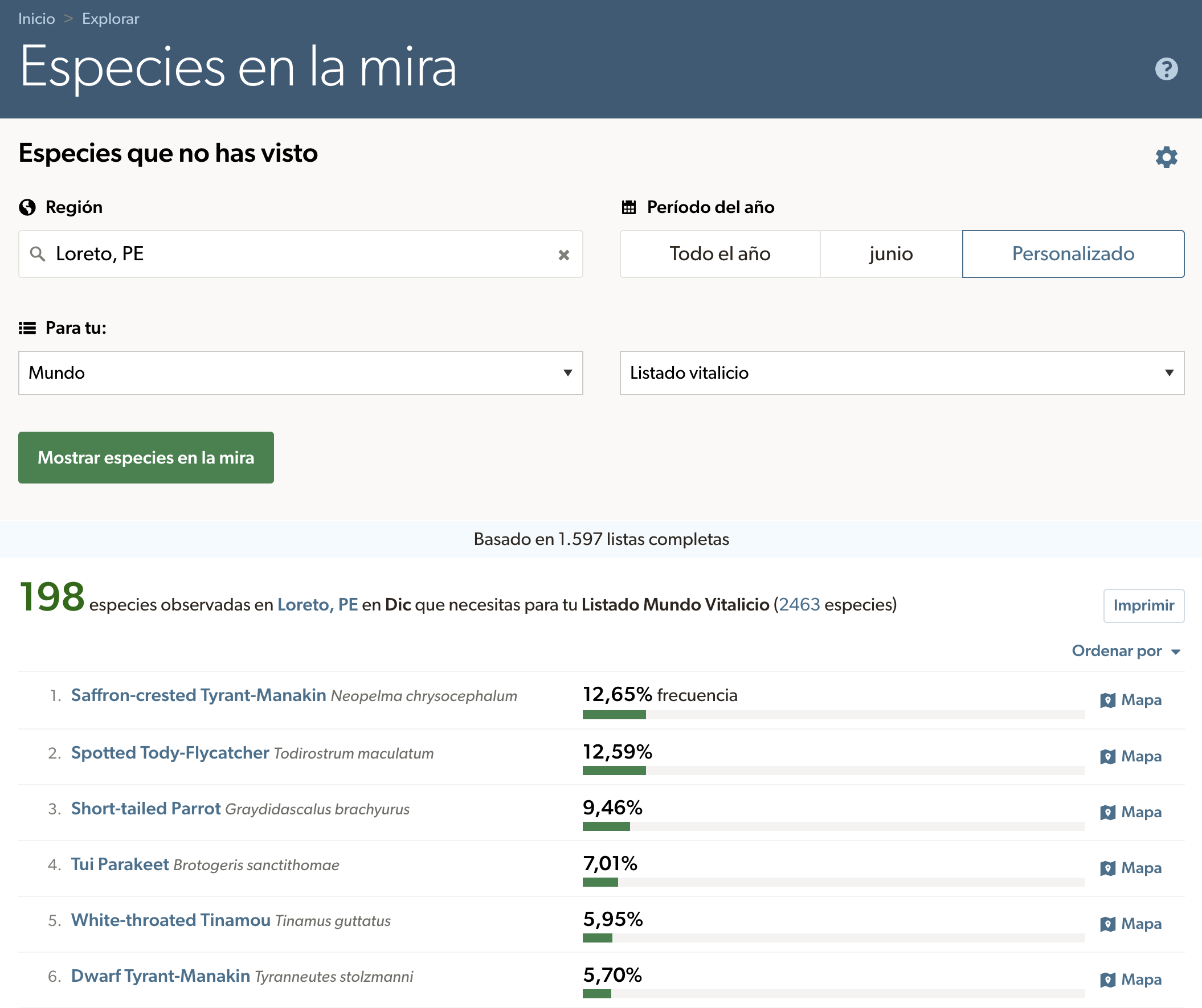Click the search magnifier in region field
Image resolution: width=1202 pixels, height=1008 pixels.
coord(38,254)
